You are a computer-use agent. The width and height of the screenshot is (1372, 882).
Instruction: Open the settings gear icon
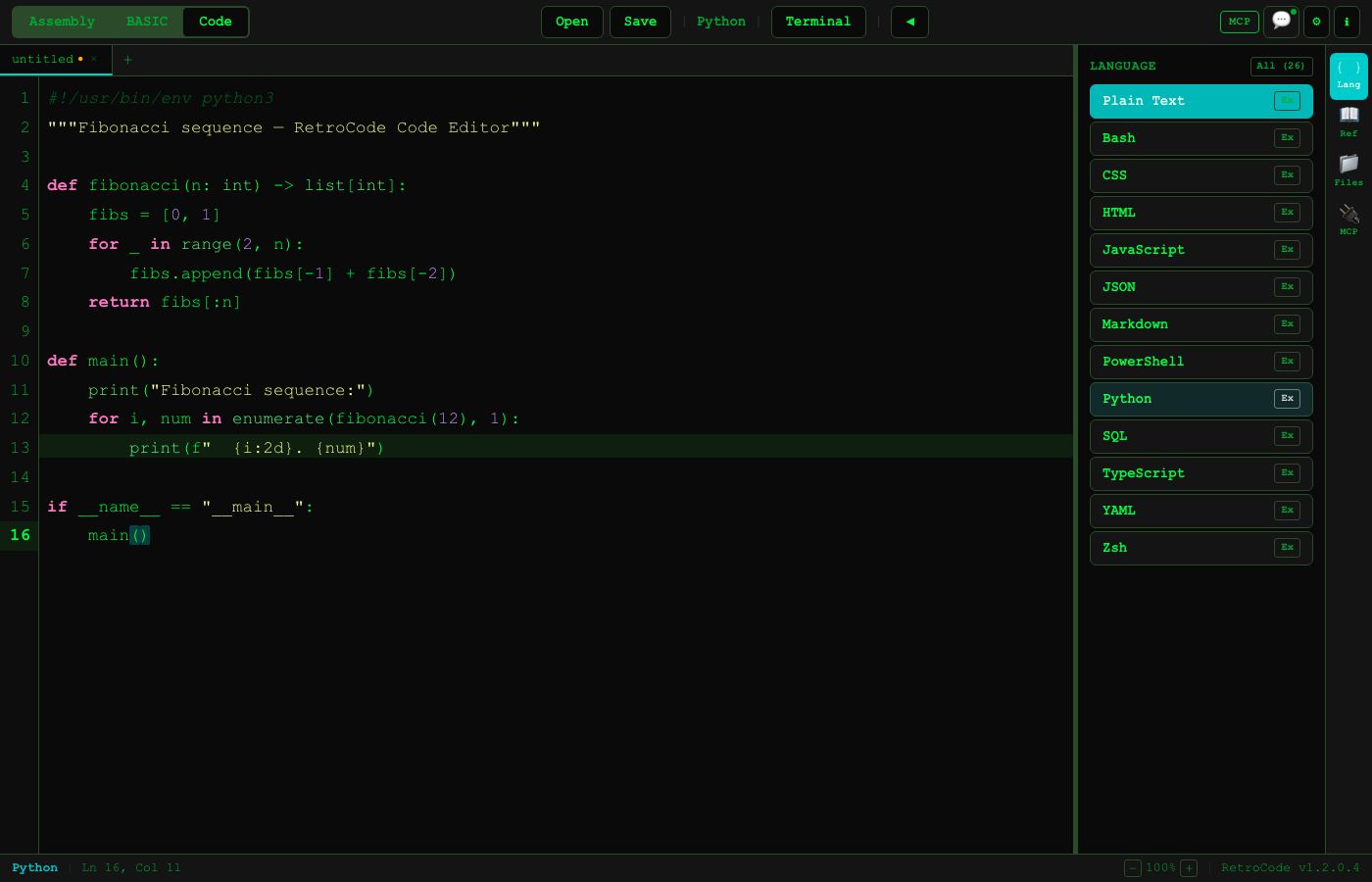pos(1316,22)
